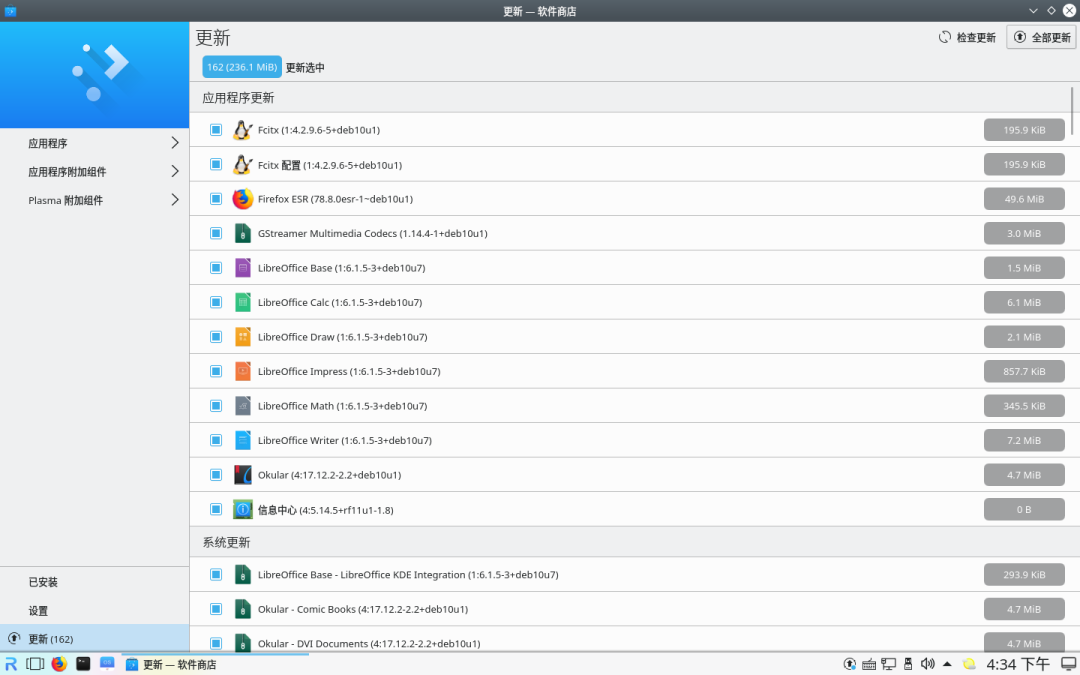The height and width of the screenshot is (675, 1080).
Task: Open the application launcher in taskbar
Action: pyautogui.click(x=11, y=664)
